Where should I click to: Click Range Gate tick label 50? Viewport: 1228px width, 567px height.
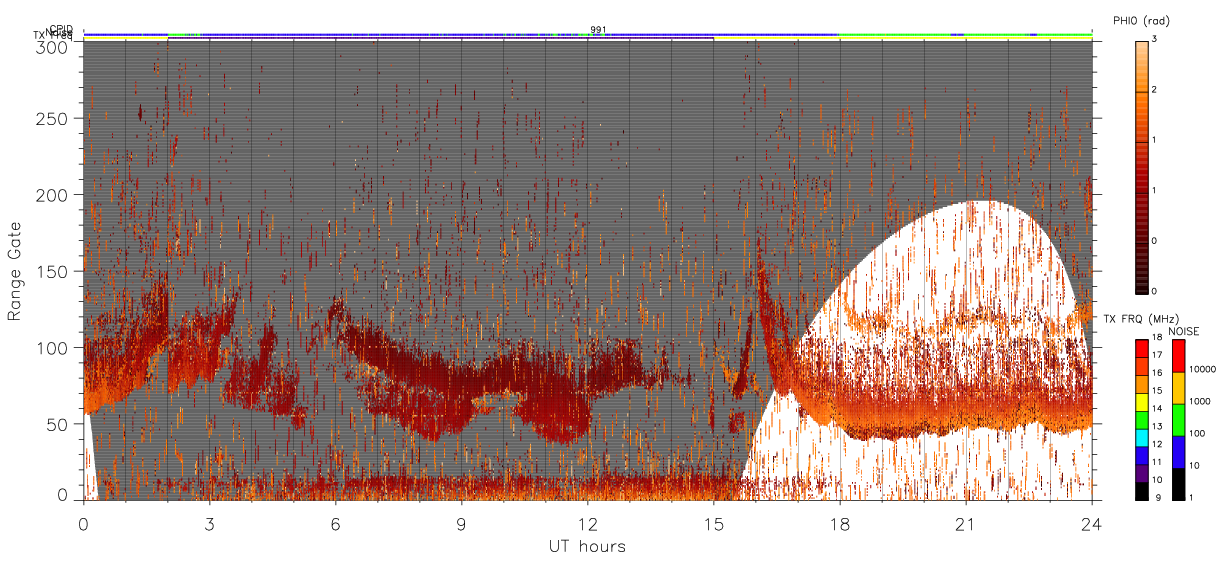click(x=56, y=424)
